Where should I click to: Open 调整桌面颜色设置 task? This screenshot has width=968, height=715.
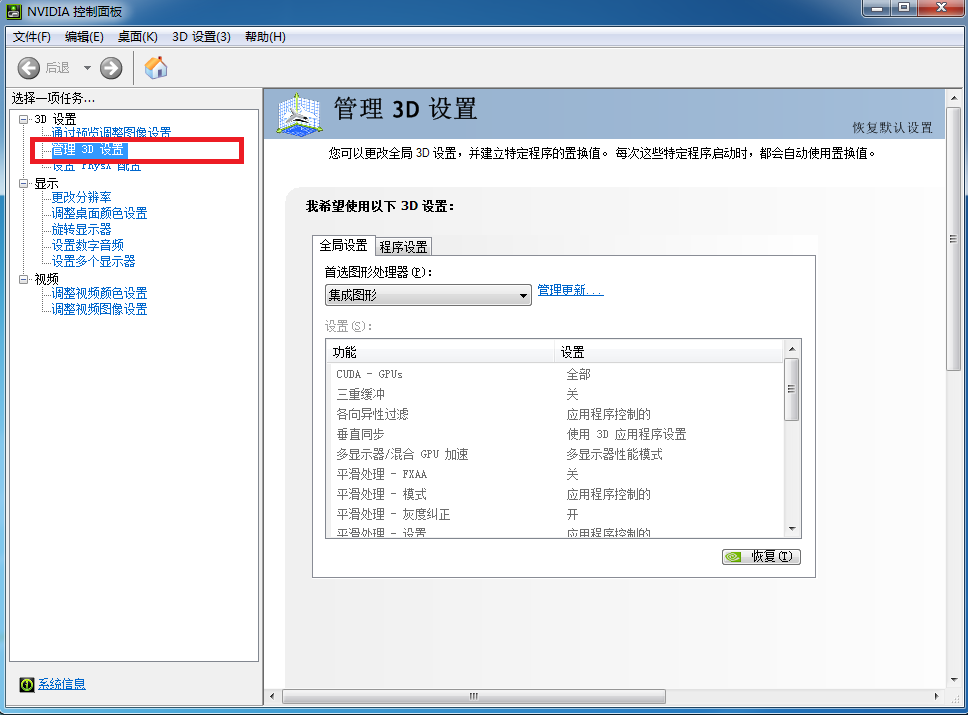(x=99, y=214)
